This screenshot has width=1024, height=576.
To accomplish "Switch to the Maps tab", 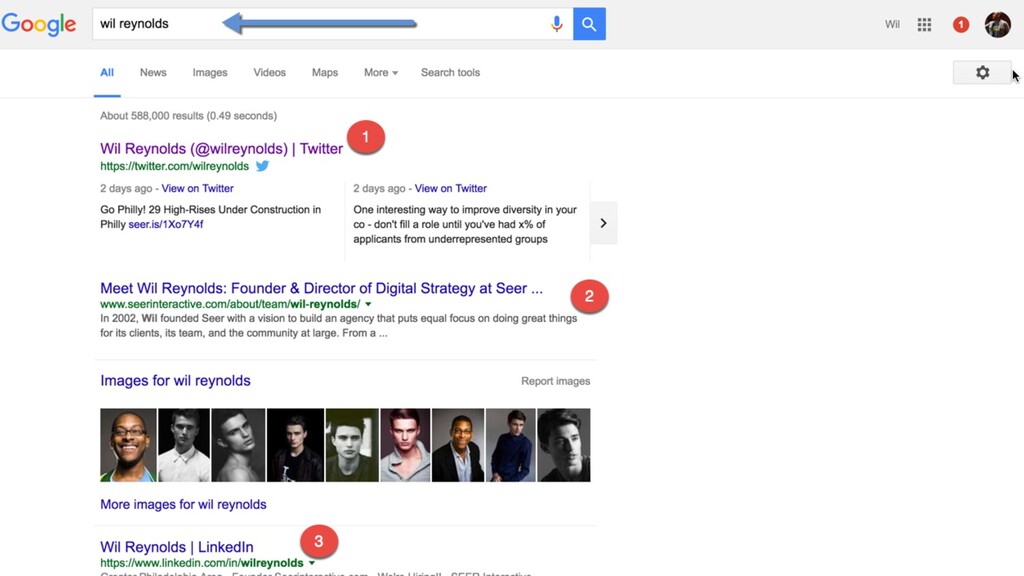I will (x=325, y=72).
